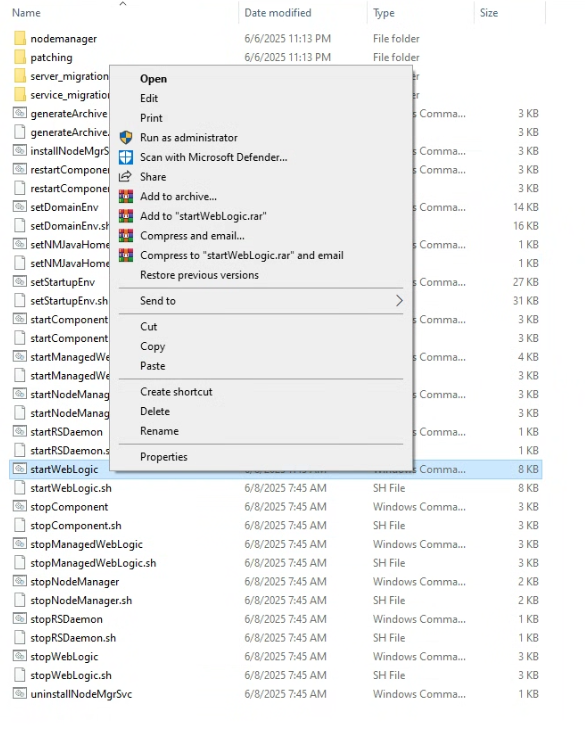Viewport: 585px width, 748px height.
Task: Select the patching folder name
Action: (x=52, y=58)
